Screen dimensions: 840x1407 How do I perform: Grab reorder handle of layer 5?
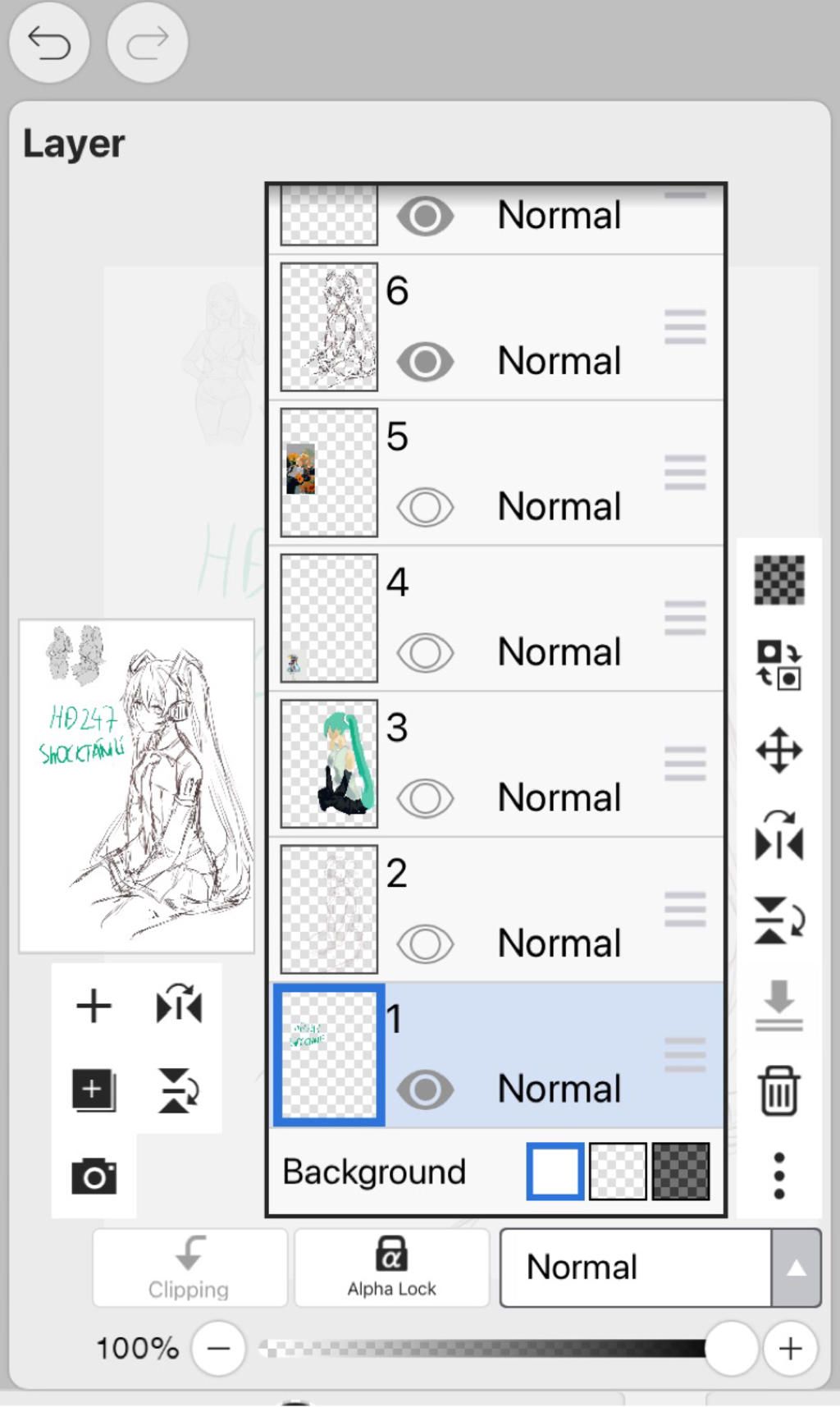pos(685,473)
